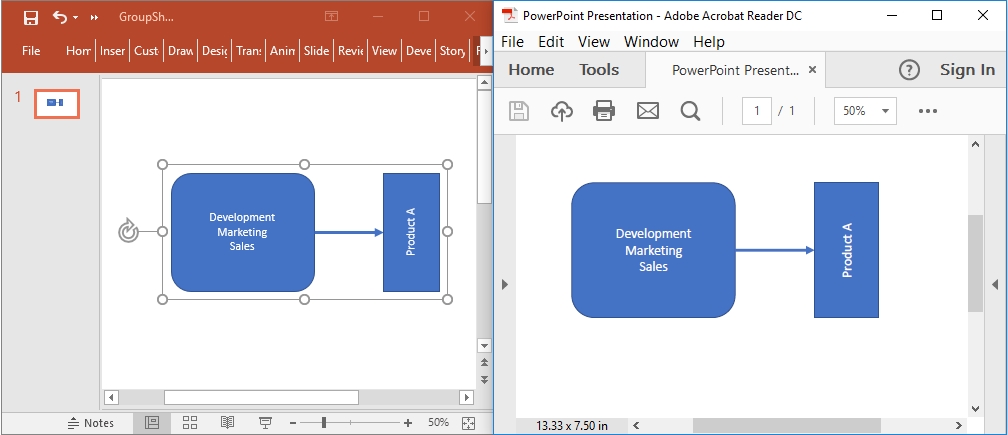Click the Acrobat cloud upload icon

coord(562,111)
